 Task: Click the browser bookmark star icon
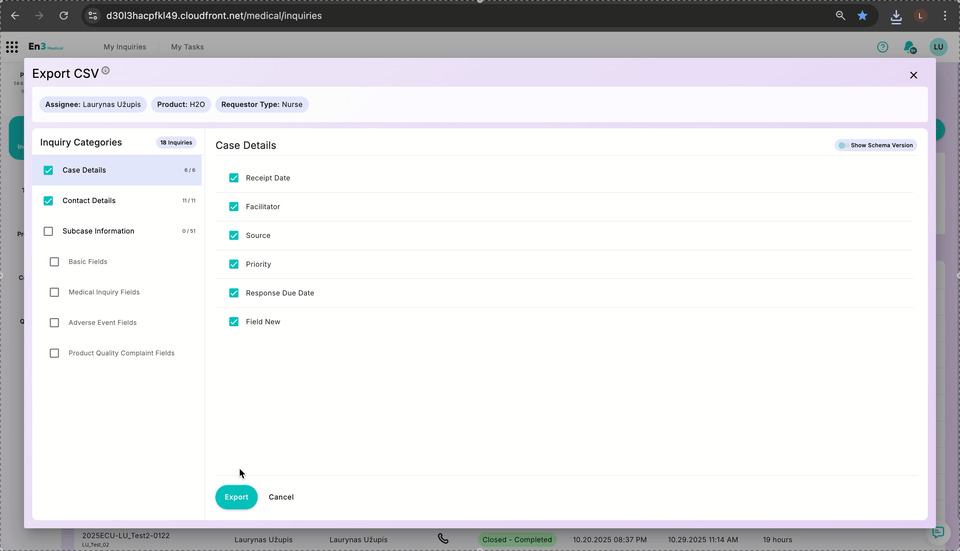[862, 15]
